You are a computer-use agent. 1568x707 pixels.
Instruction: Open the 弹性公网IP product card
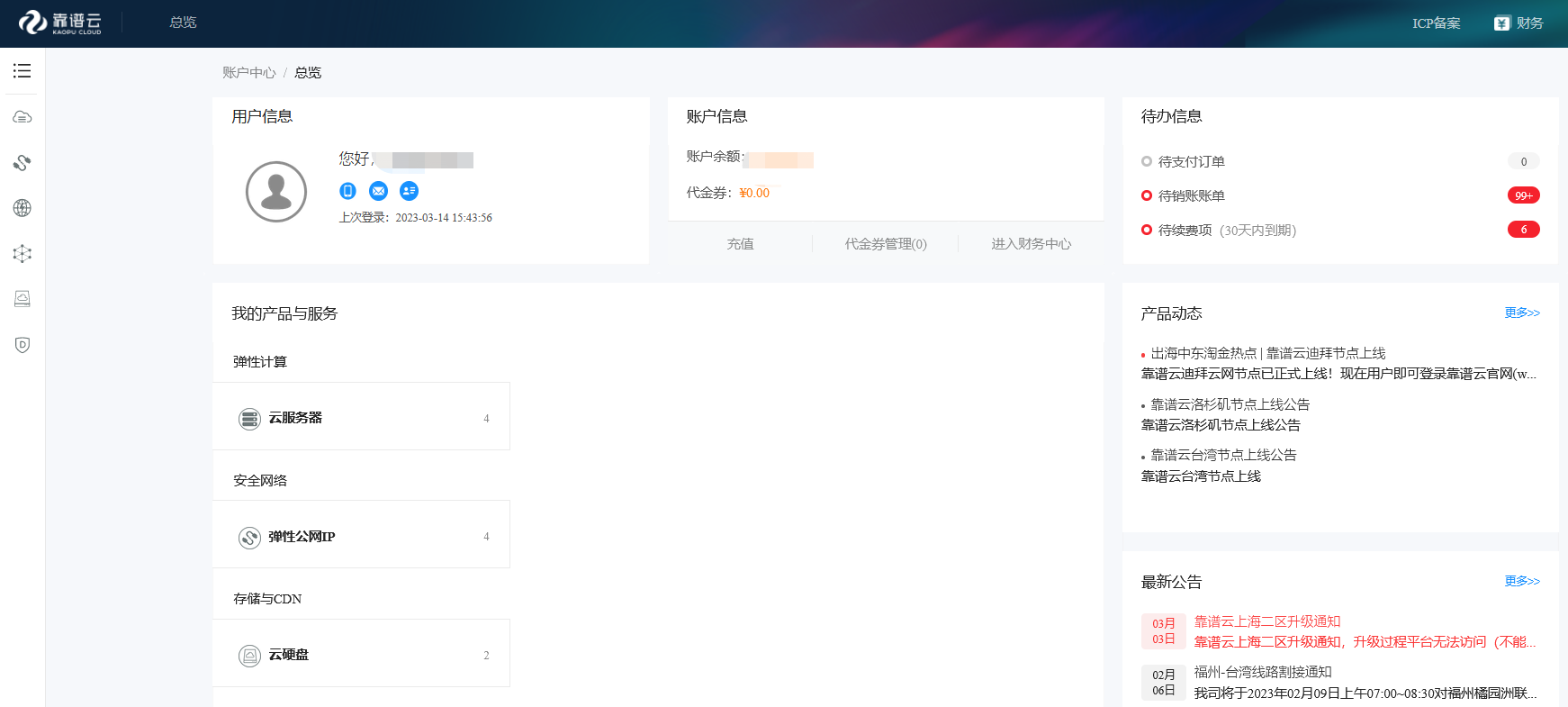click(x=361, y=535)
